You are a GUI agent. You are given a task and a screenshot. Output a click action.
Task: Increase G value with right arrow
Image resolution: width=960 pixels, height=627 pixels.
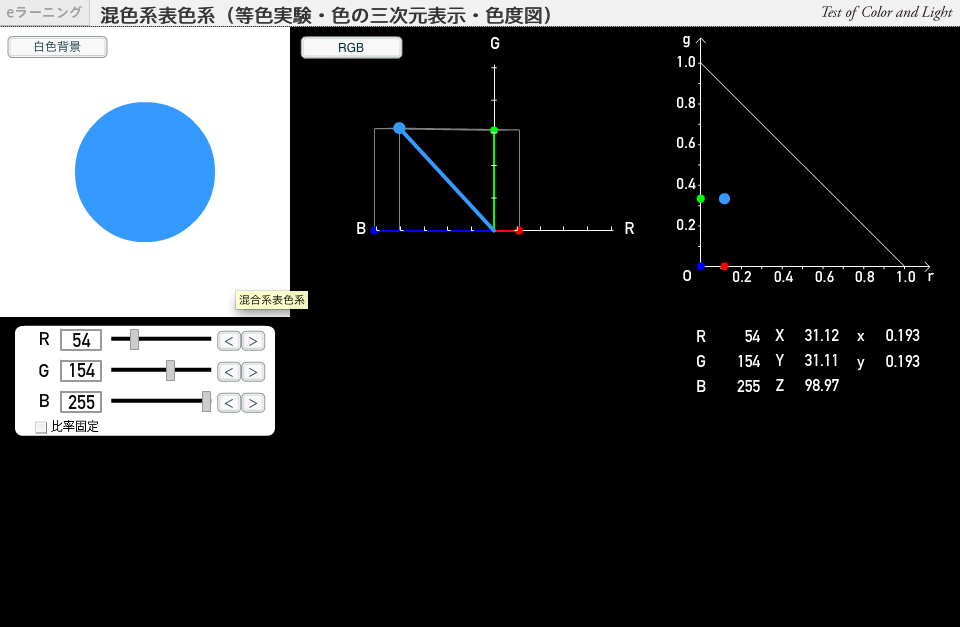click(254, 372)
